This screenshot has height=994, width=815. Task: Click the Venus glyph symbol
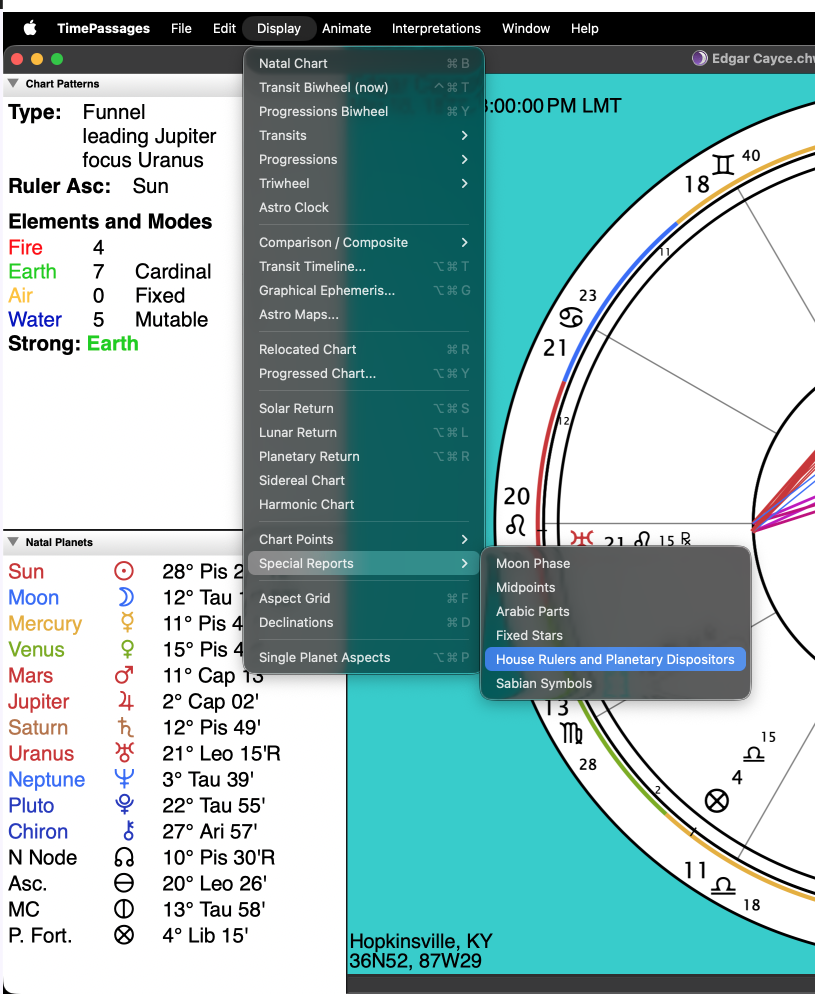pos(127,649)
